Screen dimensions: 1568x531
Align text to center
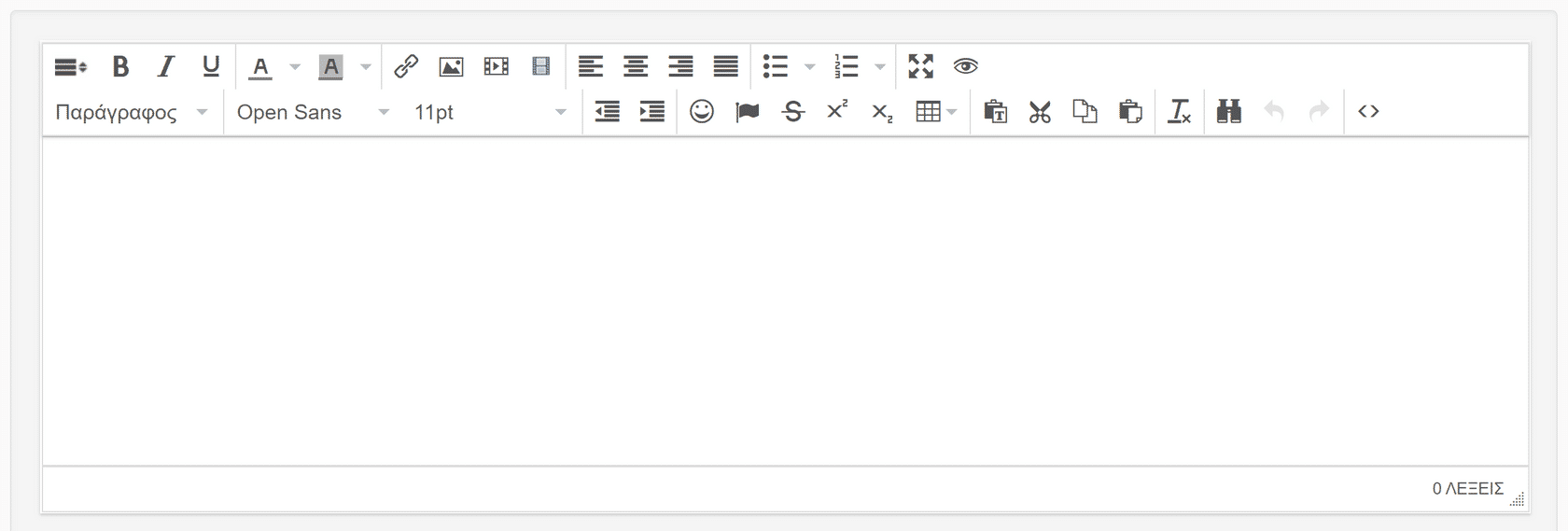pyautogui.click(x=636, y=66)
